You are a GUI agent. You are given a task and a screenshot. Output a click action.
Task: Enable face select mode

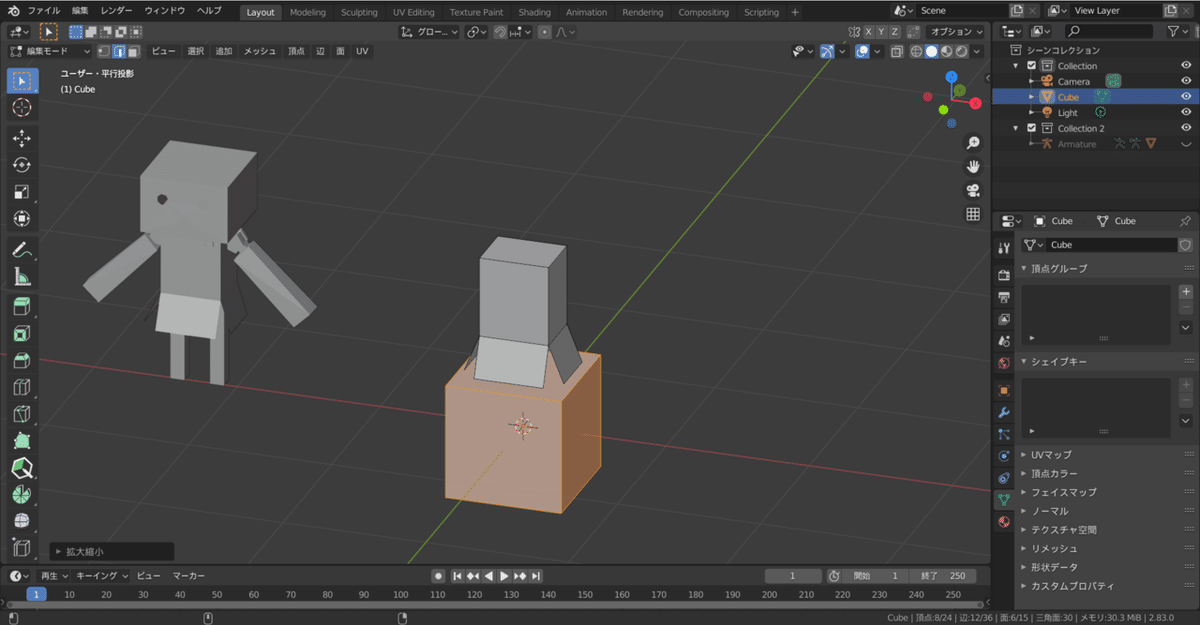[132, 51]
